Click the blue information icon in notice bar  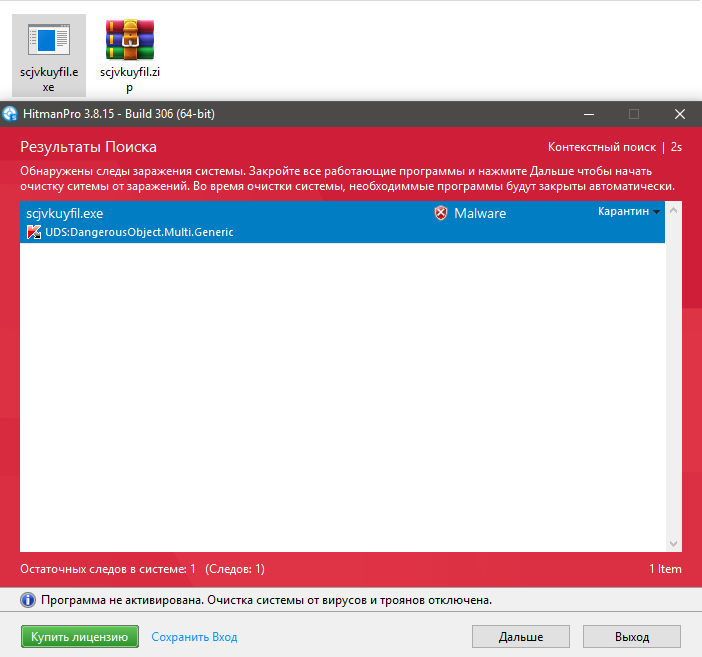28,600
